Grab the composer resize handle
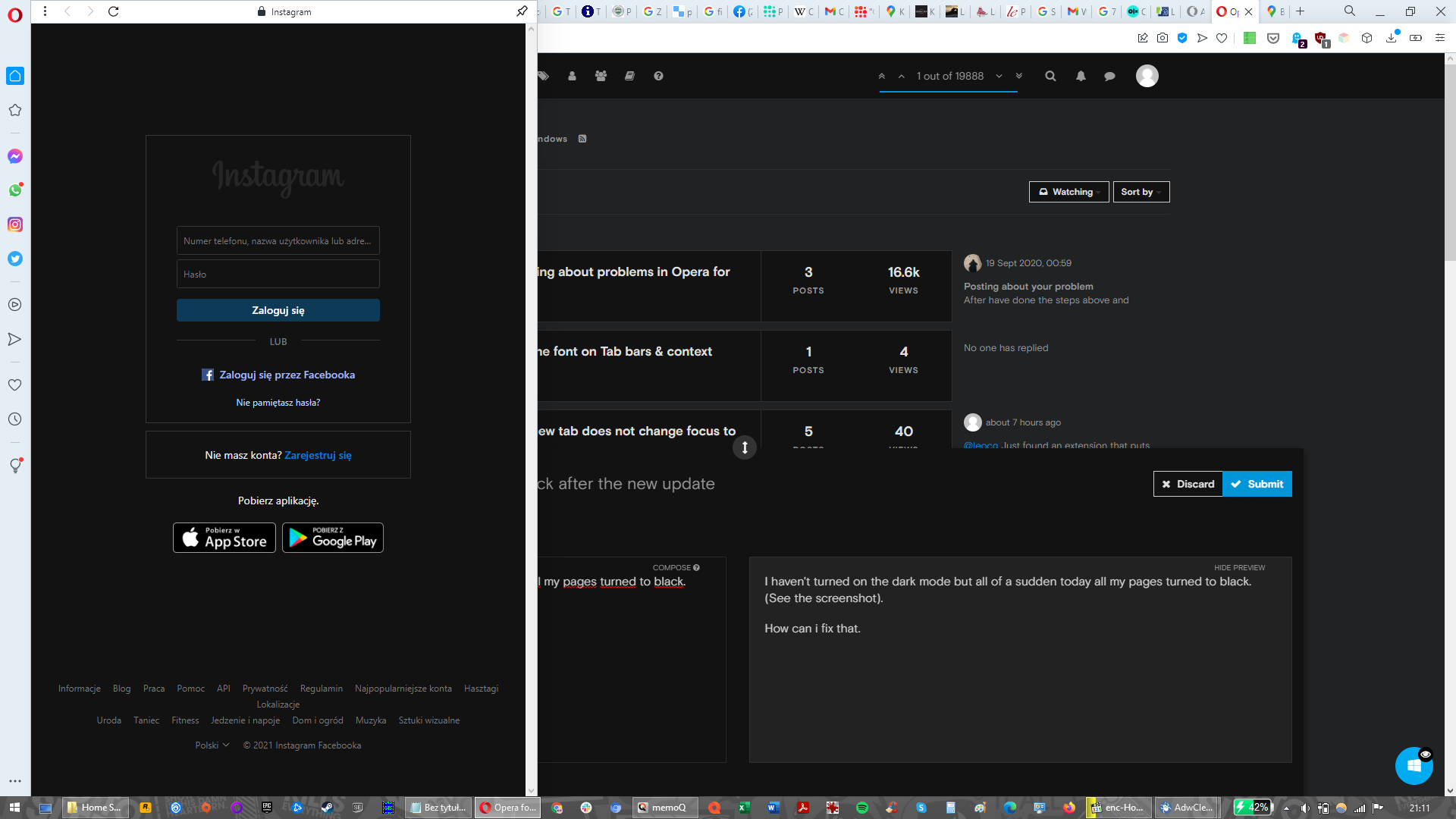Screen dimensions: 1456x819 pos(745,447)
